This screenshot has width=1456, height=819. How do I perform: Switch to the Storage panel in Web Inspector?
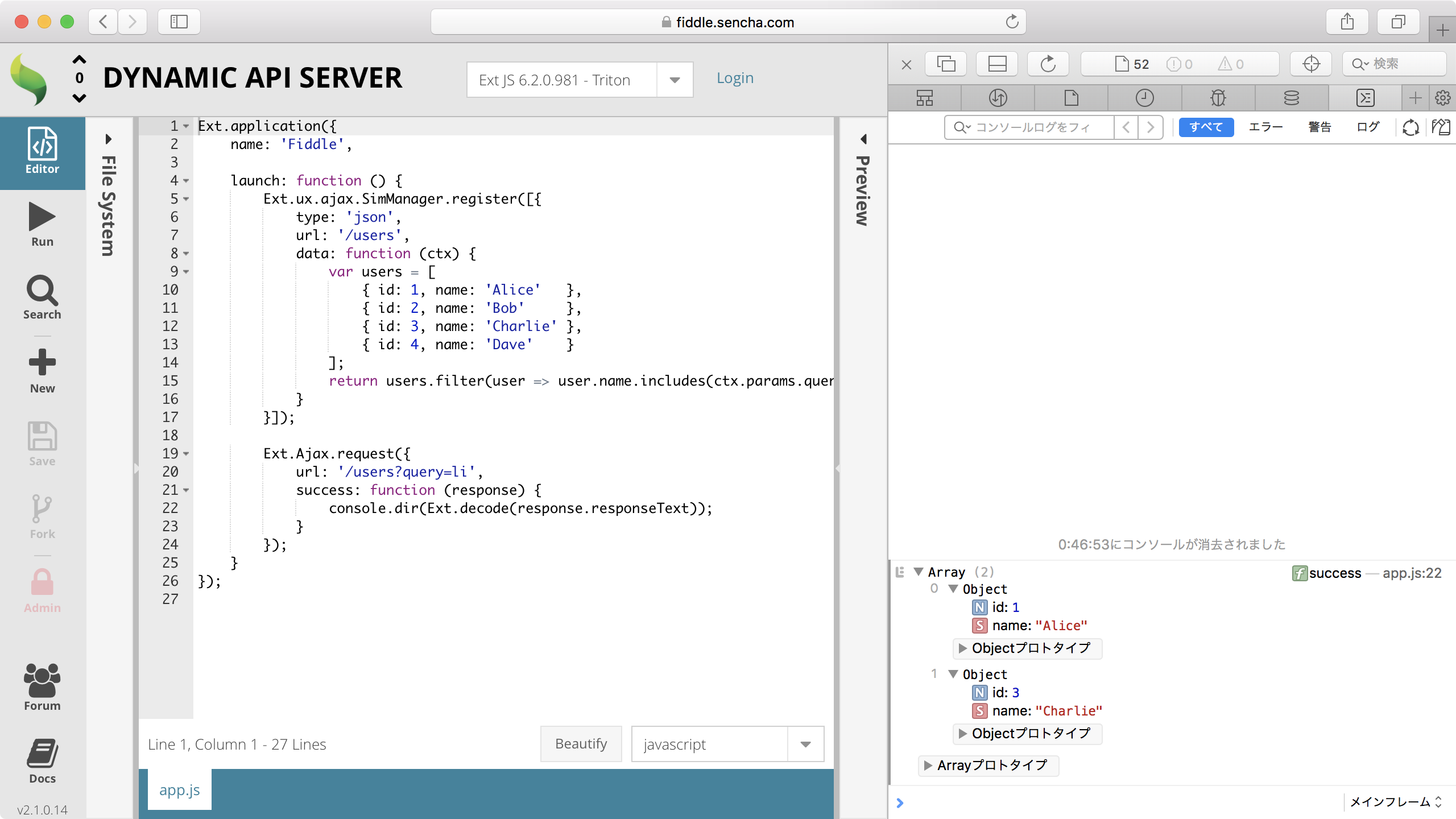(x=1292, y=98)
